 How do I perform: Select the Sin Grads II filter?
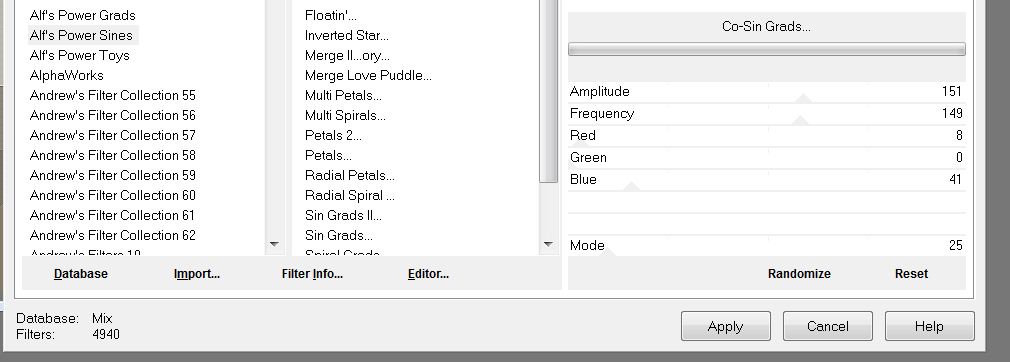click(343, 215)
